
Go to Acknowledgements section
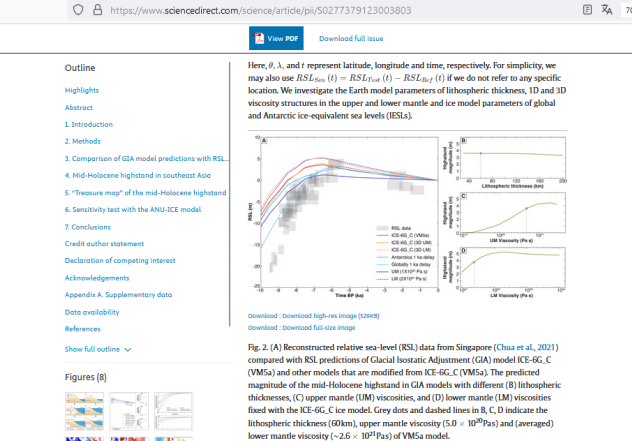(97, 278)
